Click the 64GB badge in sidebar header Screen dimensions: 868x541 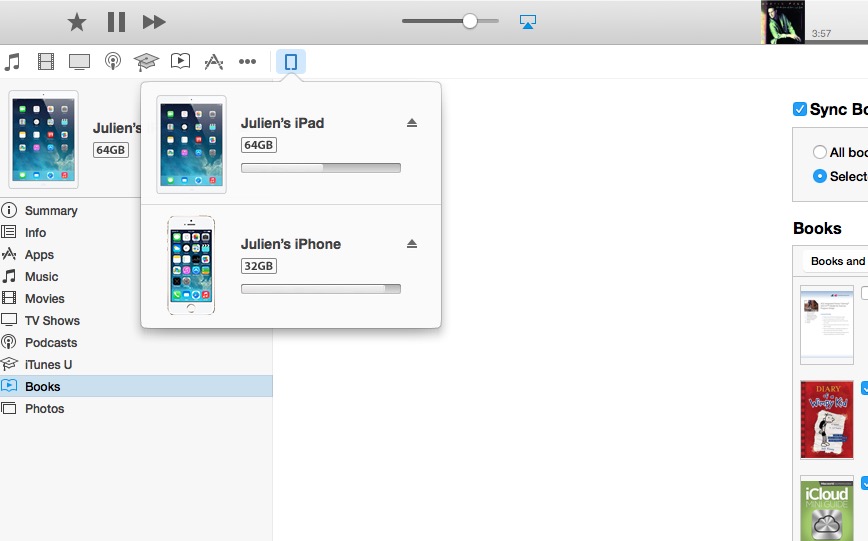[x=111, y=150]
